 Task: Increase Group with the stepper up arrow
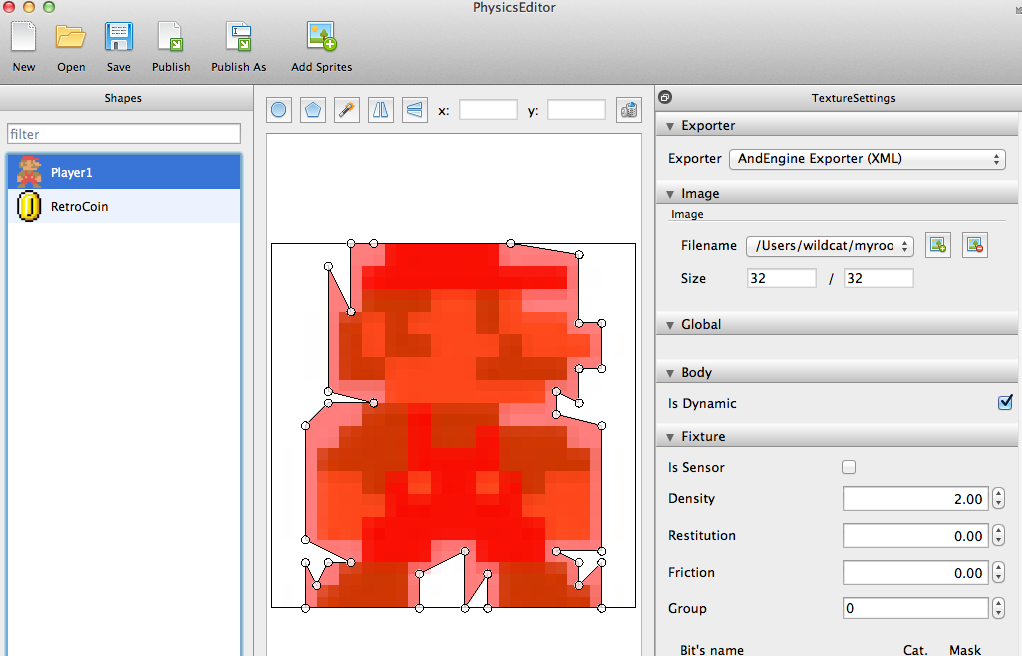pos(999,603)
